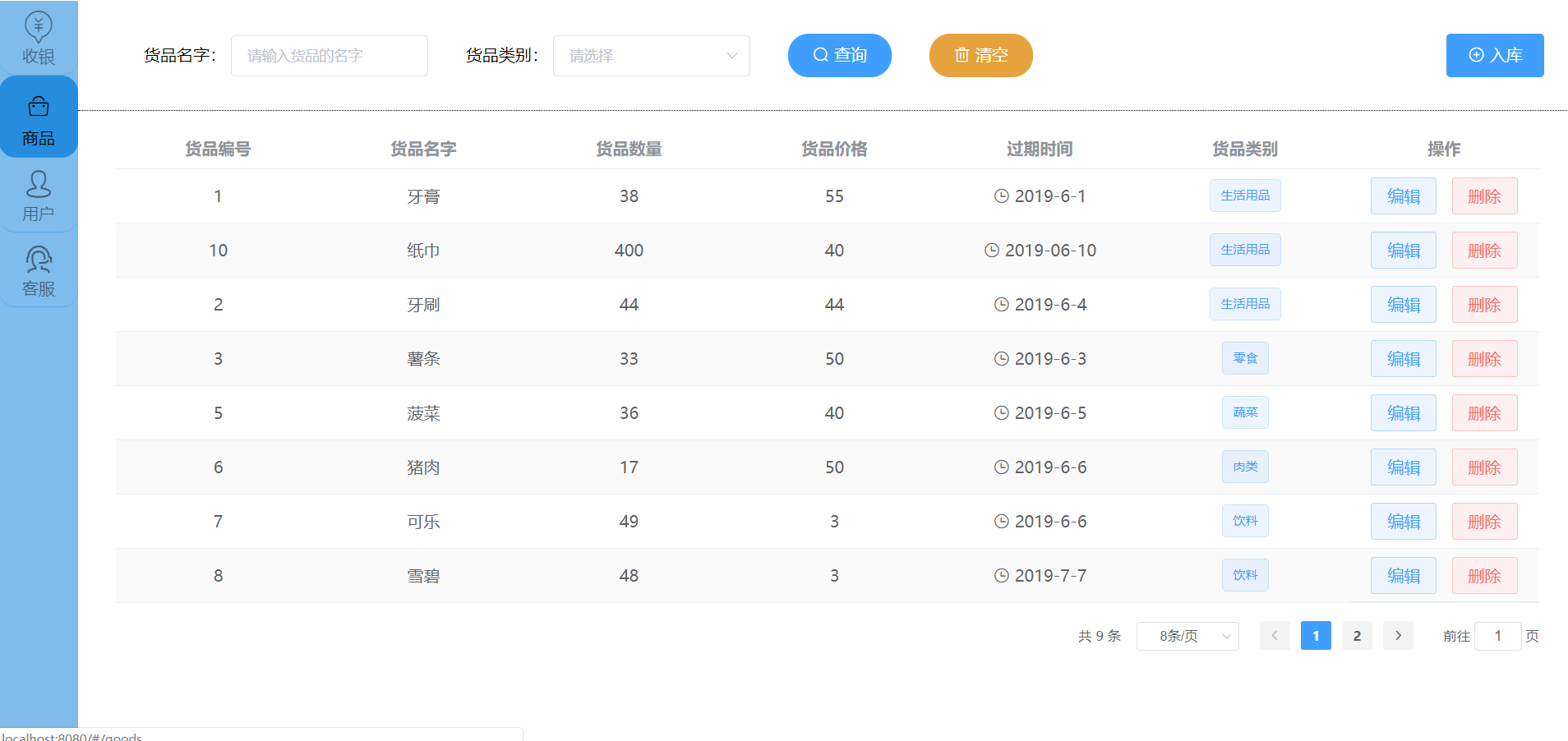Edit the 可乐 row

click(x=1404, y=522)
